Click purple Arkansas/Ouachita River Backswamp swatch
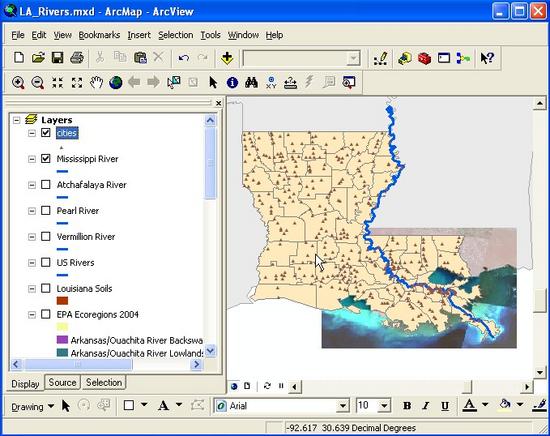 pyautogui.click(x=62, y=340)
